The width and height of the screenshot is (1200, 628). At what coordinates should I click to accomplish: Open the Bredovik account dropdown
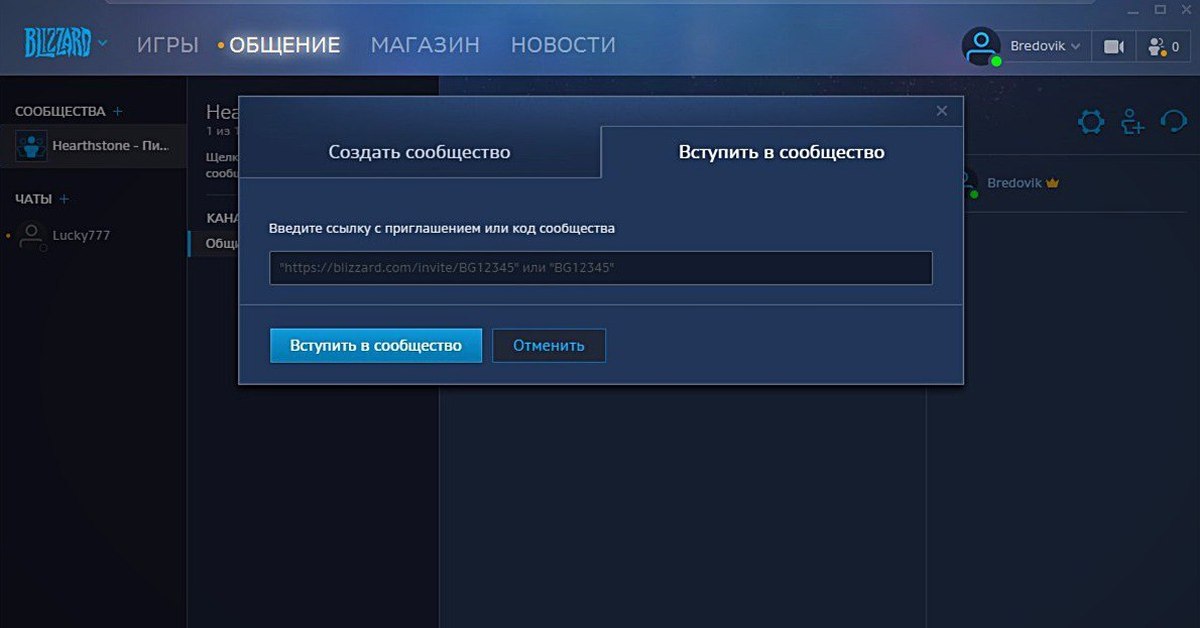coord(1045,46)
